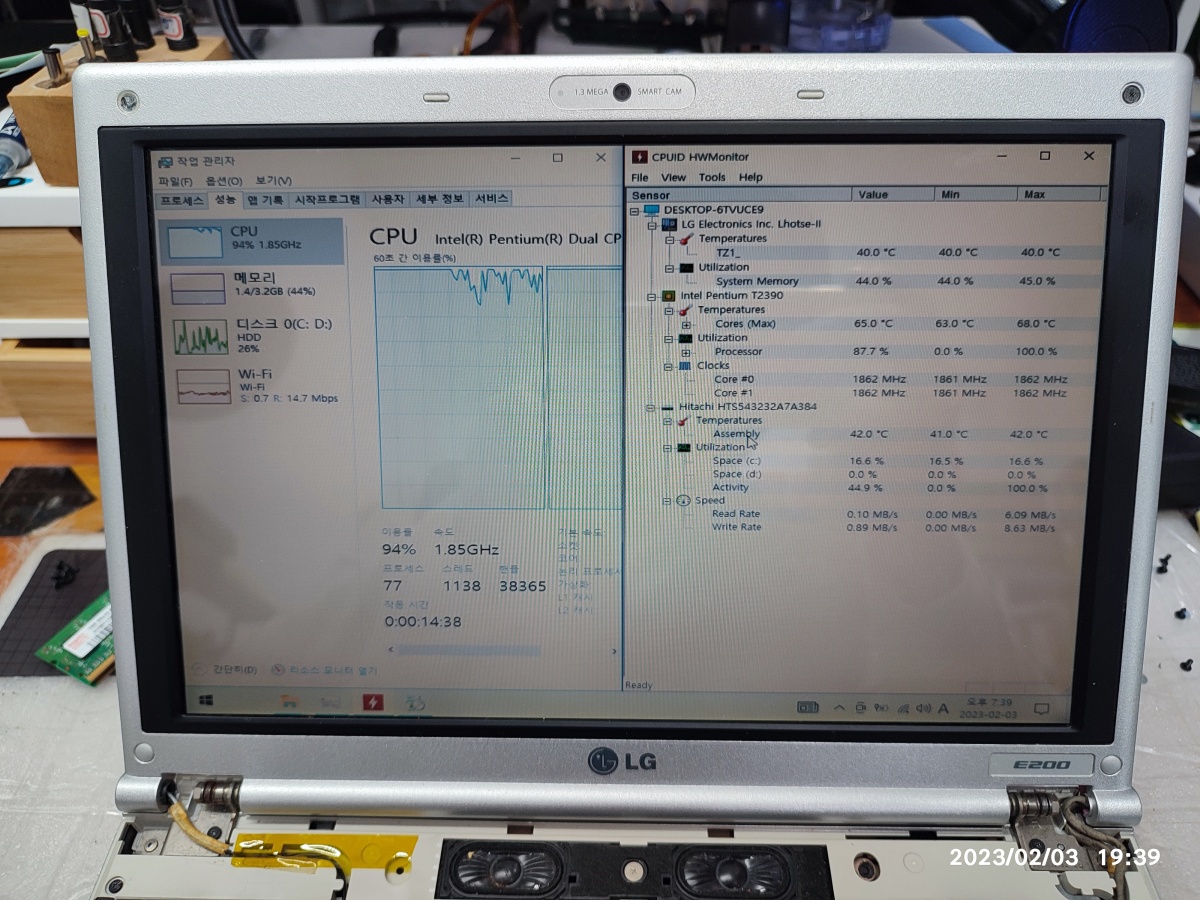Switch to the 세부 정보 tab

point(440,199)
